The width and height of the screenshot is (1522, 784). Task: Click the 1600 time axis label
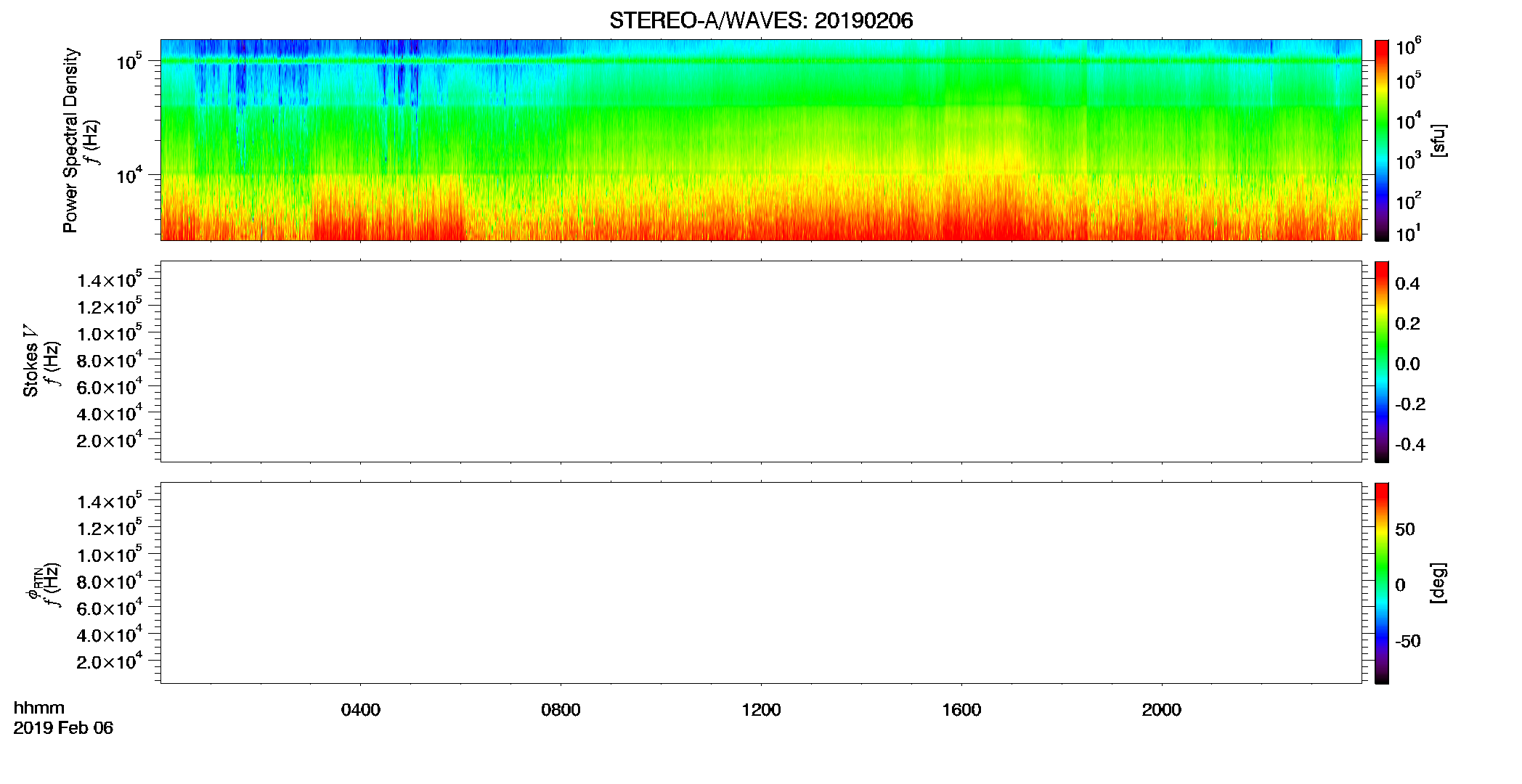coord(961,710)
